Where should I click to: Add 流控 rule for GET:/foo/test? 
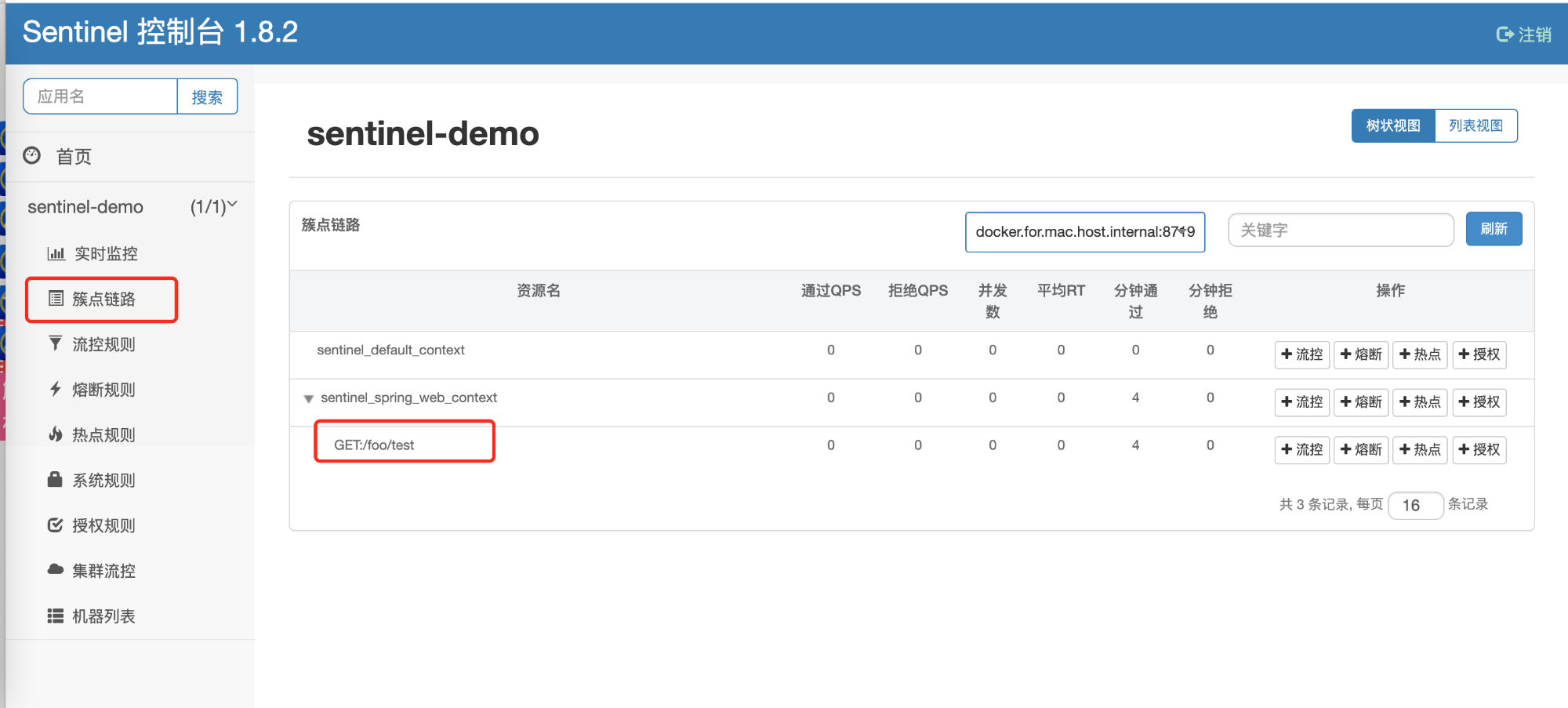click(x=1302, y=450)
